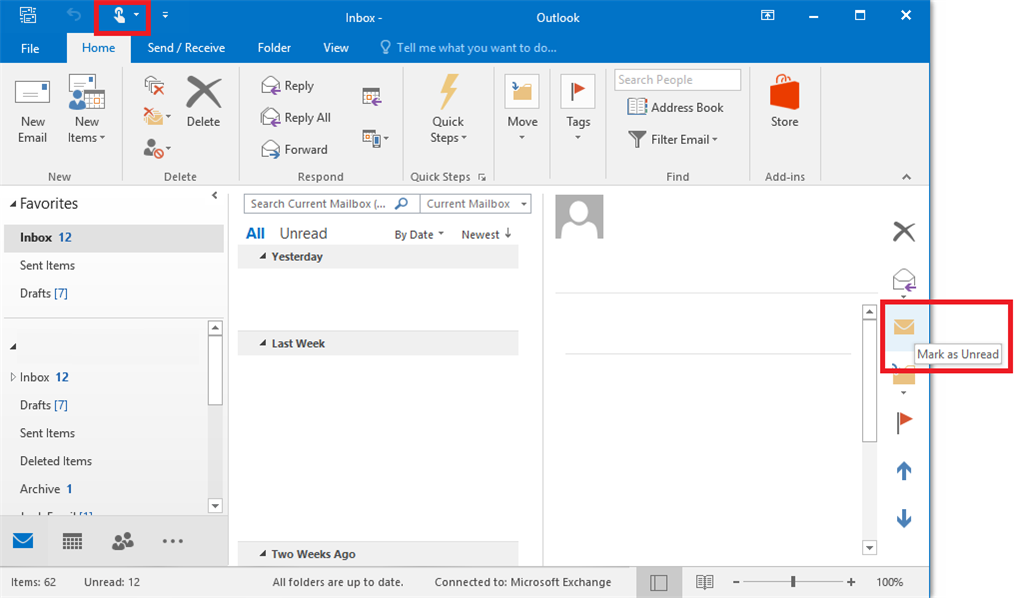Image resolution: width=1024 pixels, height=598 pixels.
Task: Click Forward in ribbon
Action: point(294,150)
